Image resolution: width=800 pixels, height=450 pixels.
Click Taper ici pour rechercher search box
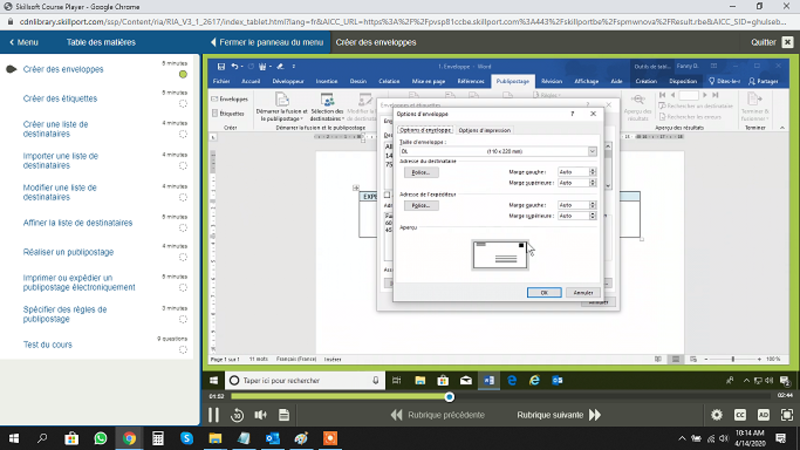pyautogui.click(x=304, y=381)
